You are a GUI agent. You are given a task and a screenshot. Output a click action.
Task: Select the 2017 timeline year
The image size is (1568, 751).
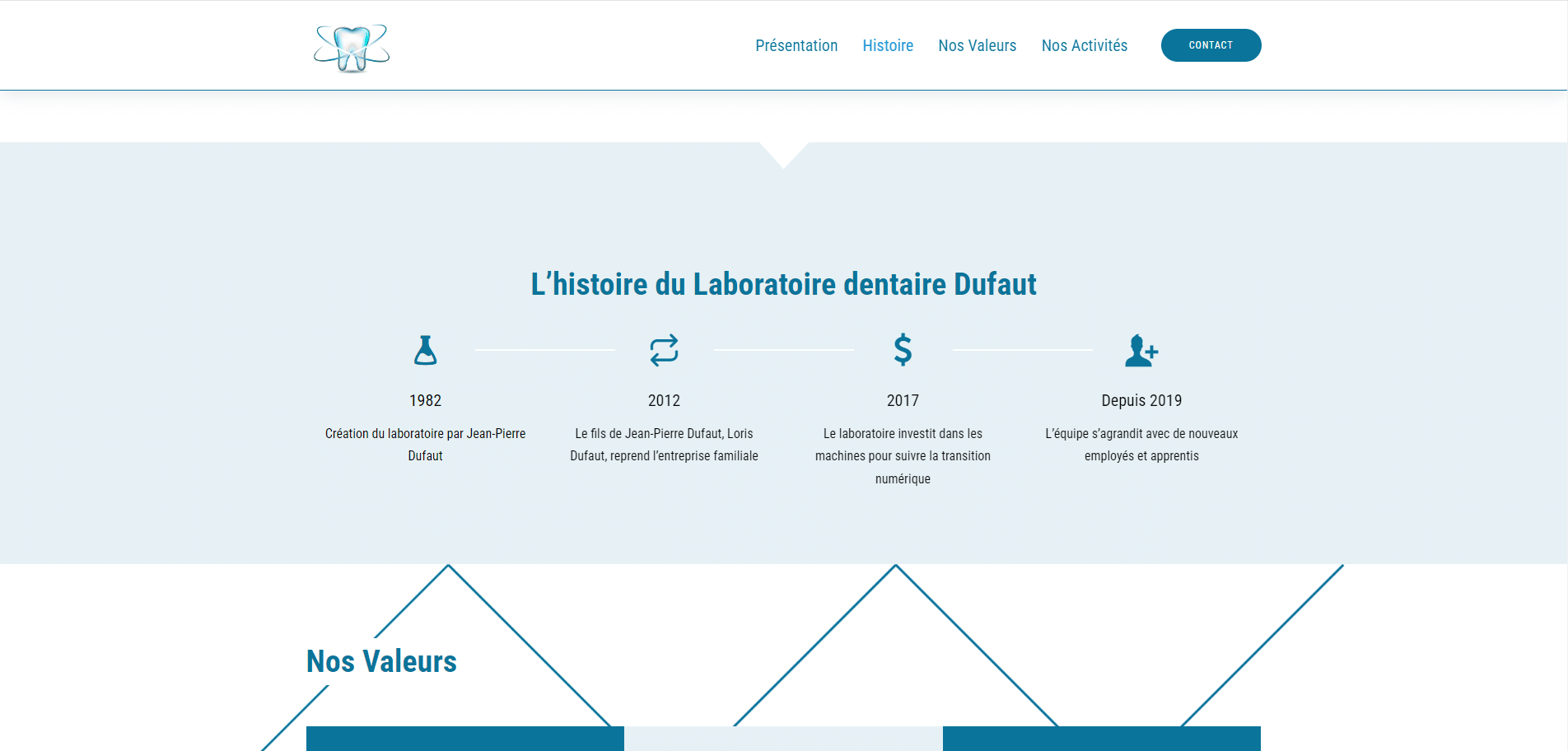click(903, 400)
